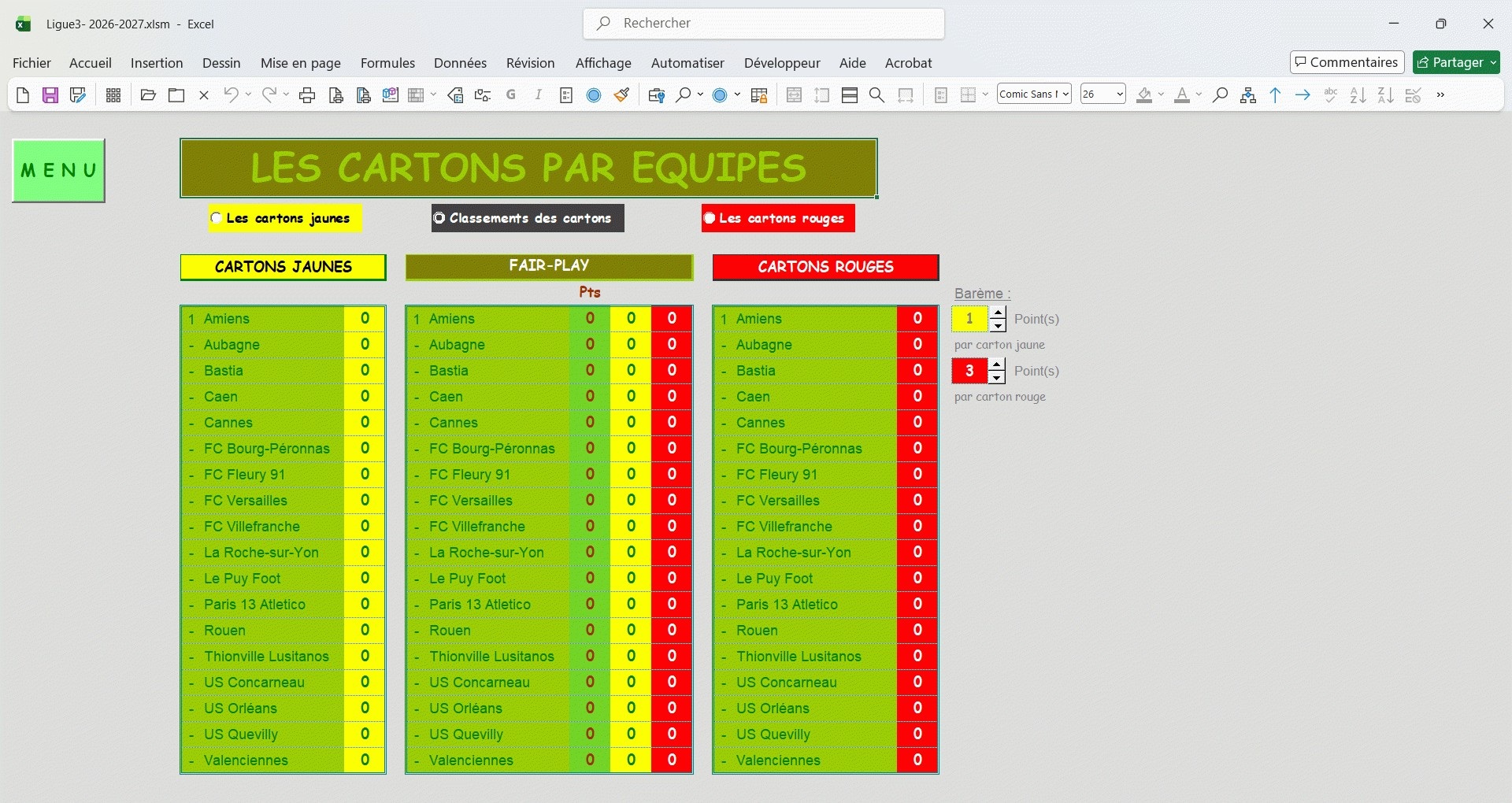Click the Commentaires button
Viewport: 1512px width, 803px height.
click(x=1347, y=62)
